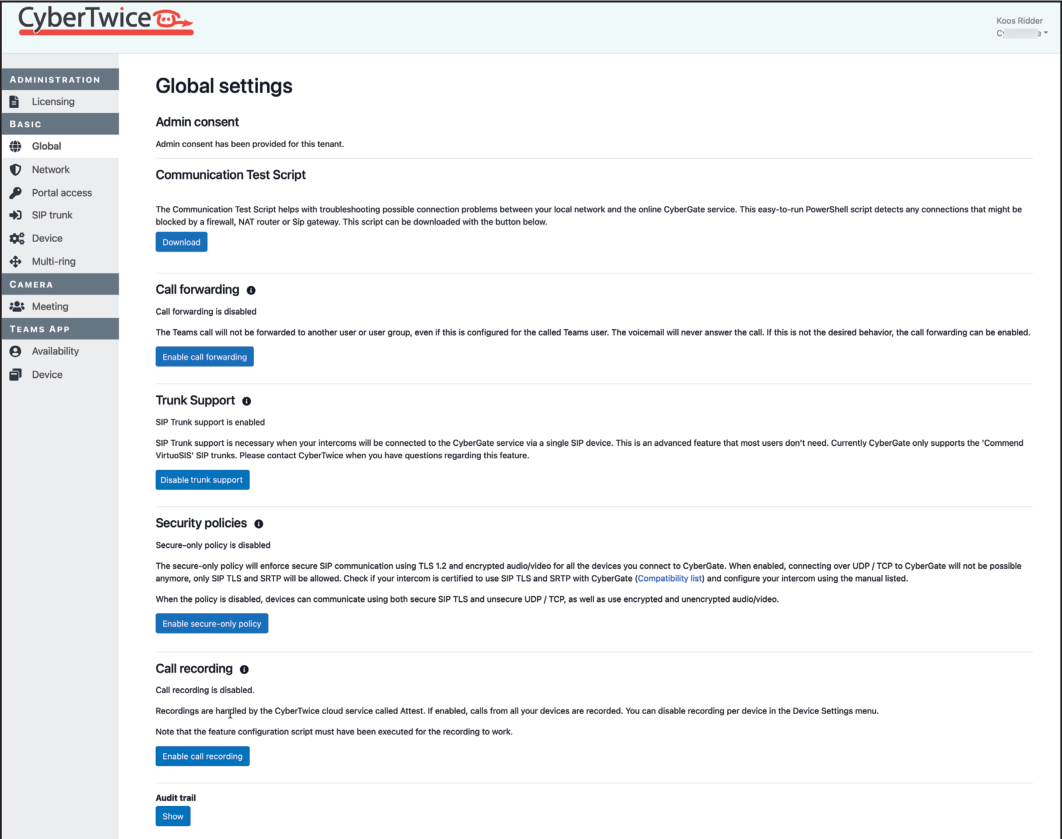Click the Portal access key icon
Viewport: 1062px width, 839px height.
click(x=16, y=192)
